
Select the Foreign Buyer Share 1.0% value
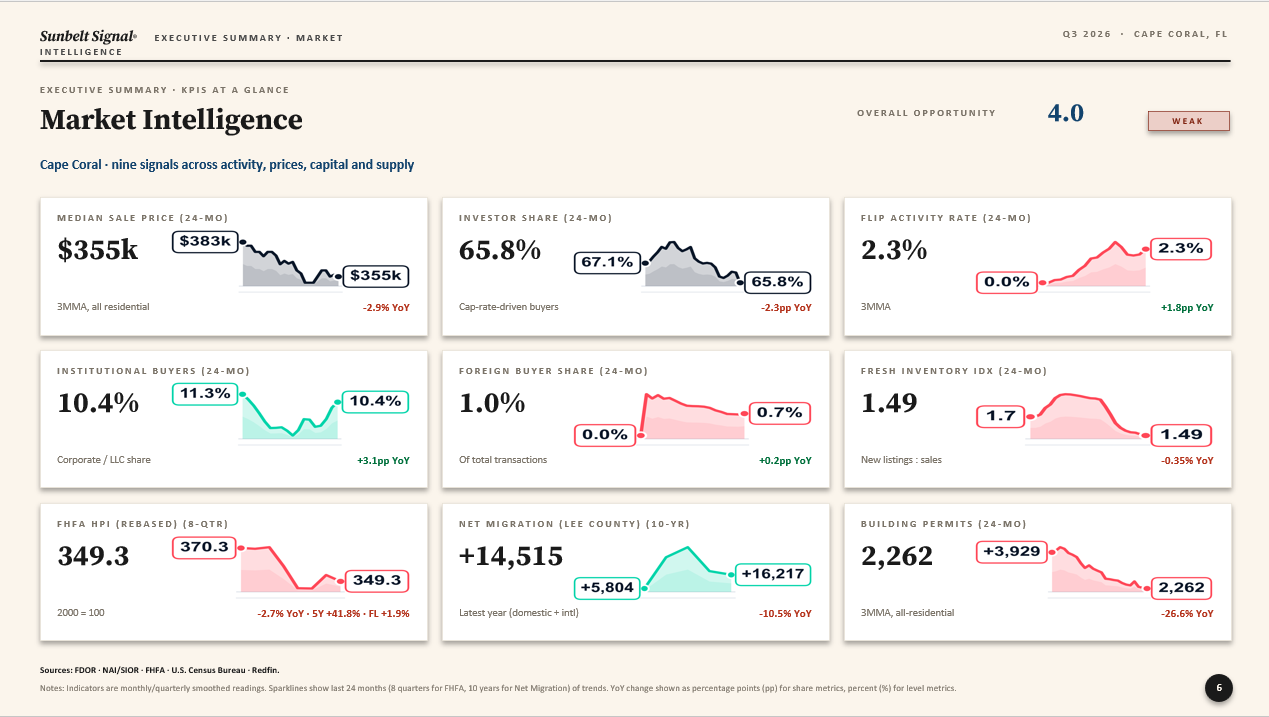(x=491, y=403)
